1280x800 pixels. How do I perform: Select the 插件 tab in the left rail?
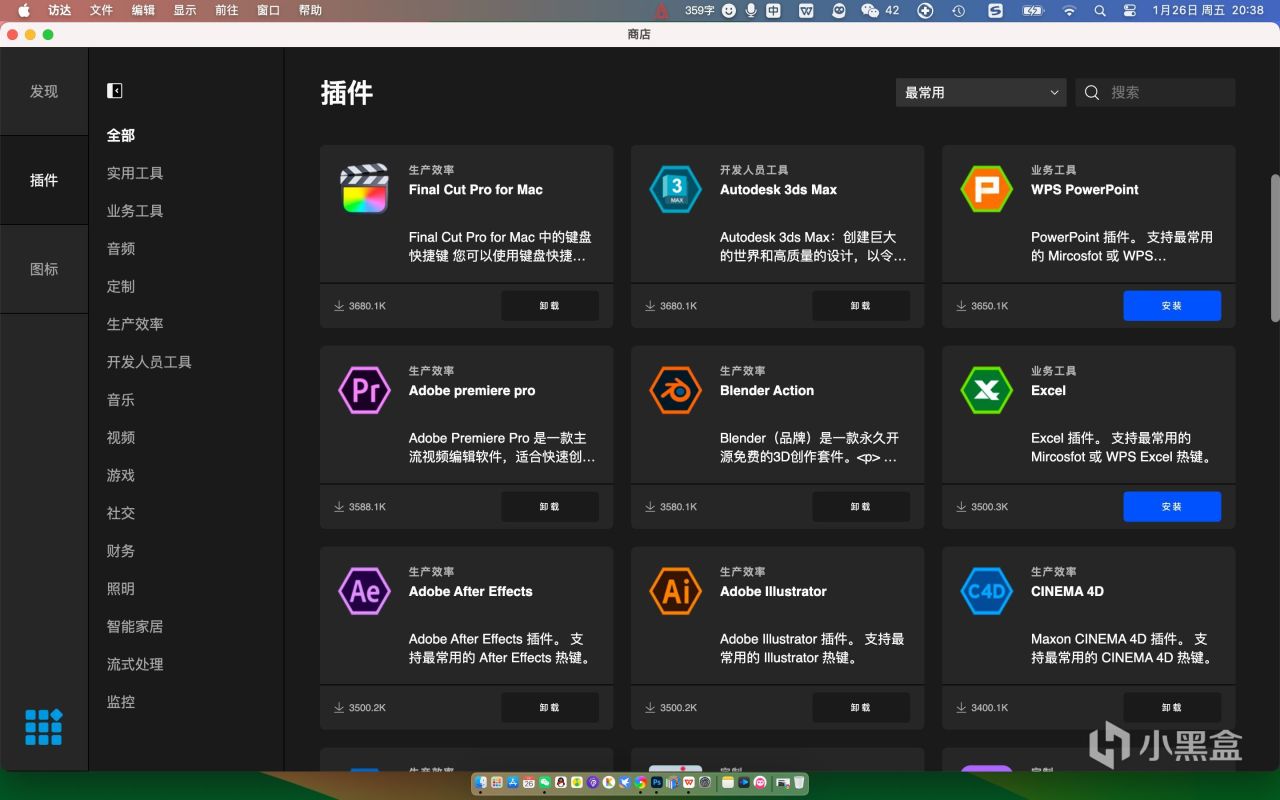44,180
